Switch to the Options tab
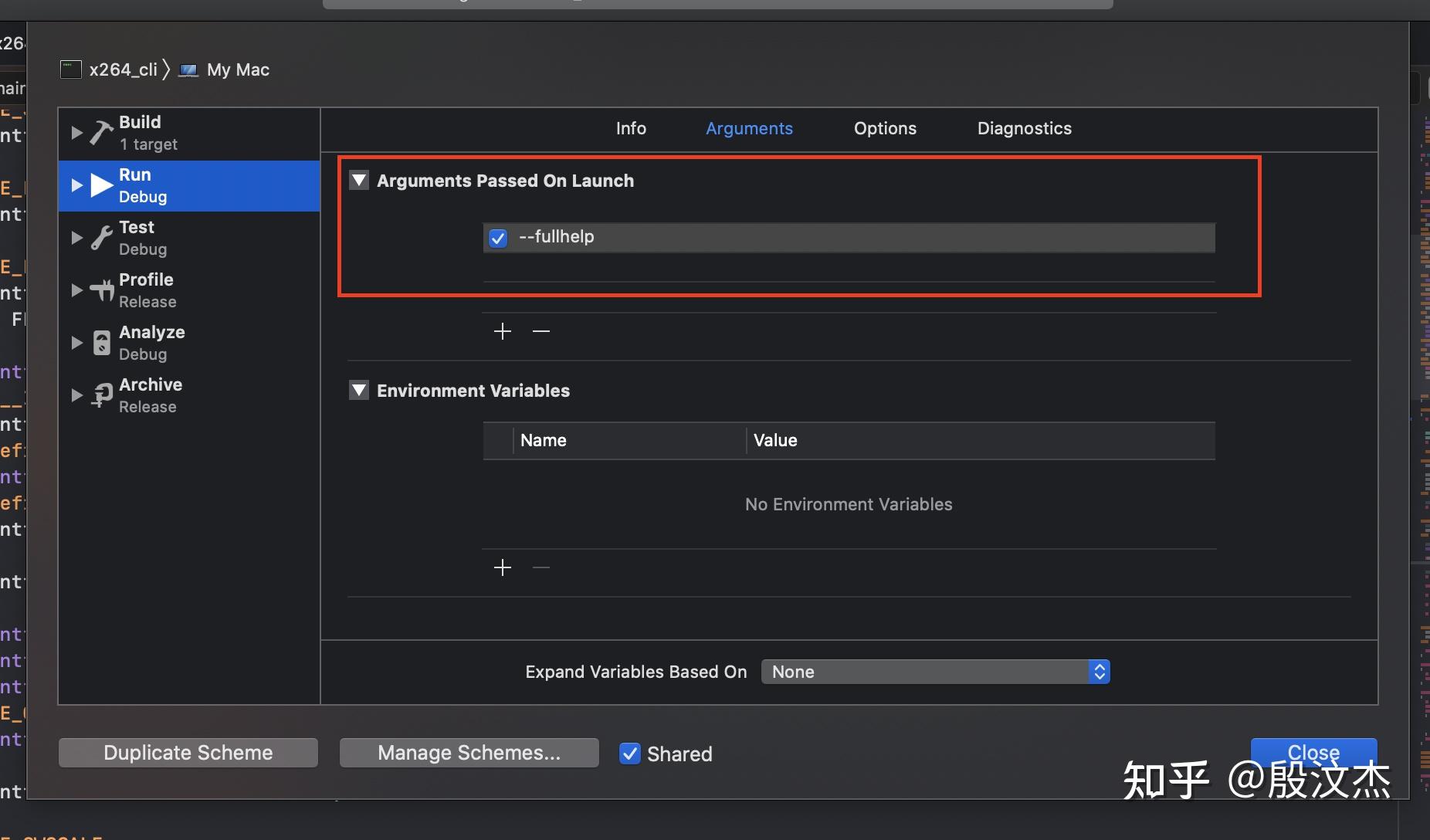The image size is (1430, 840). tap(885, 128)
